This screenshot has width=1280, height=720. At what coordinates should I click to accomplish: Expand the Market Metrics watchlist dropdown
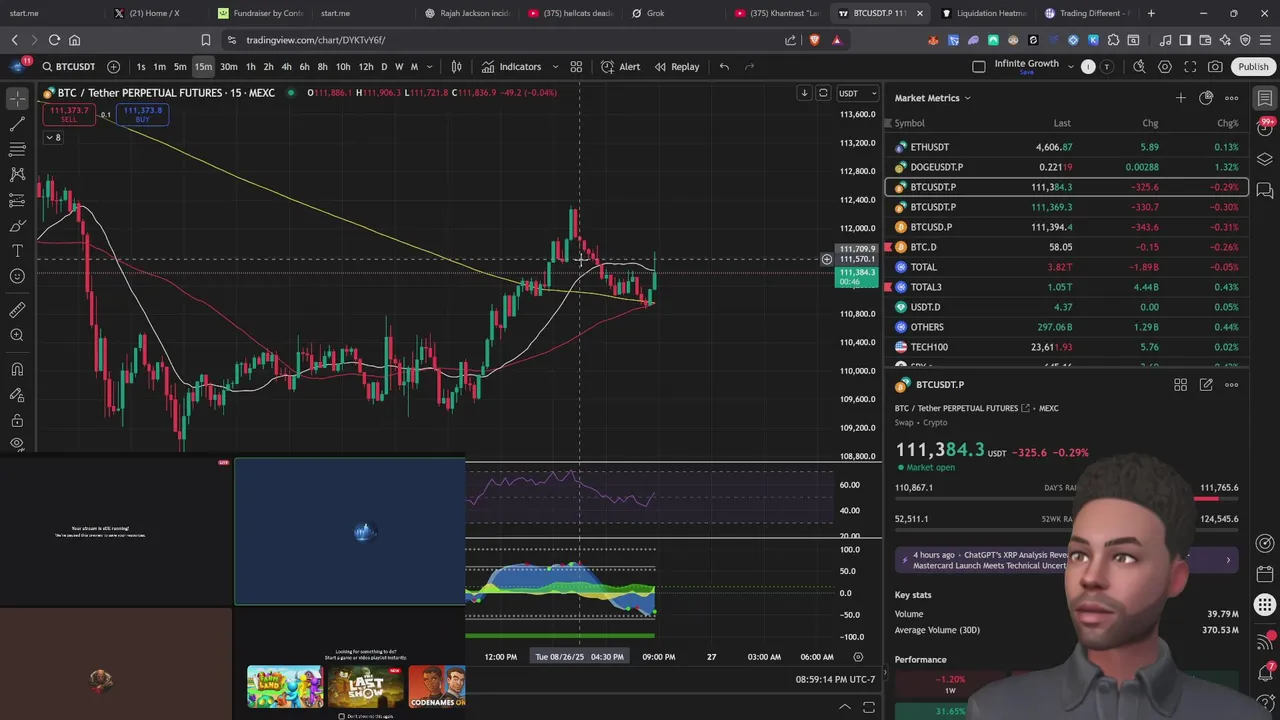click(x=933, y=98)
